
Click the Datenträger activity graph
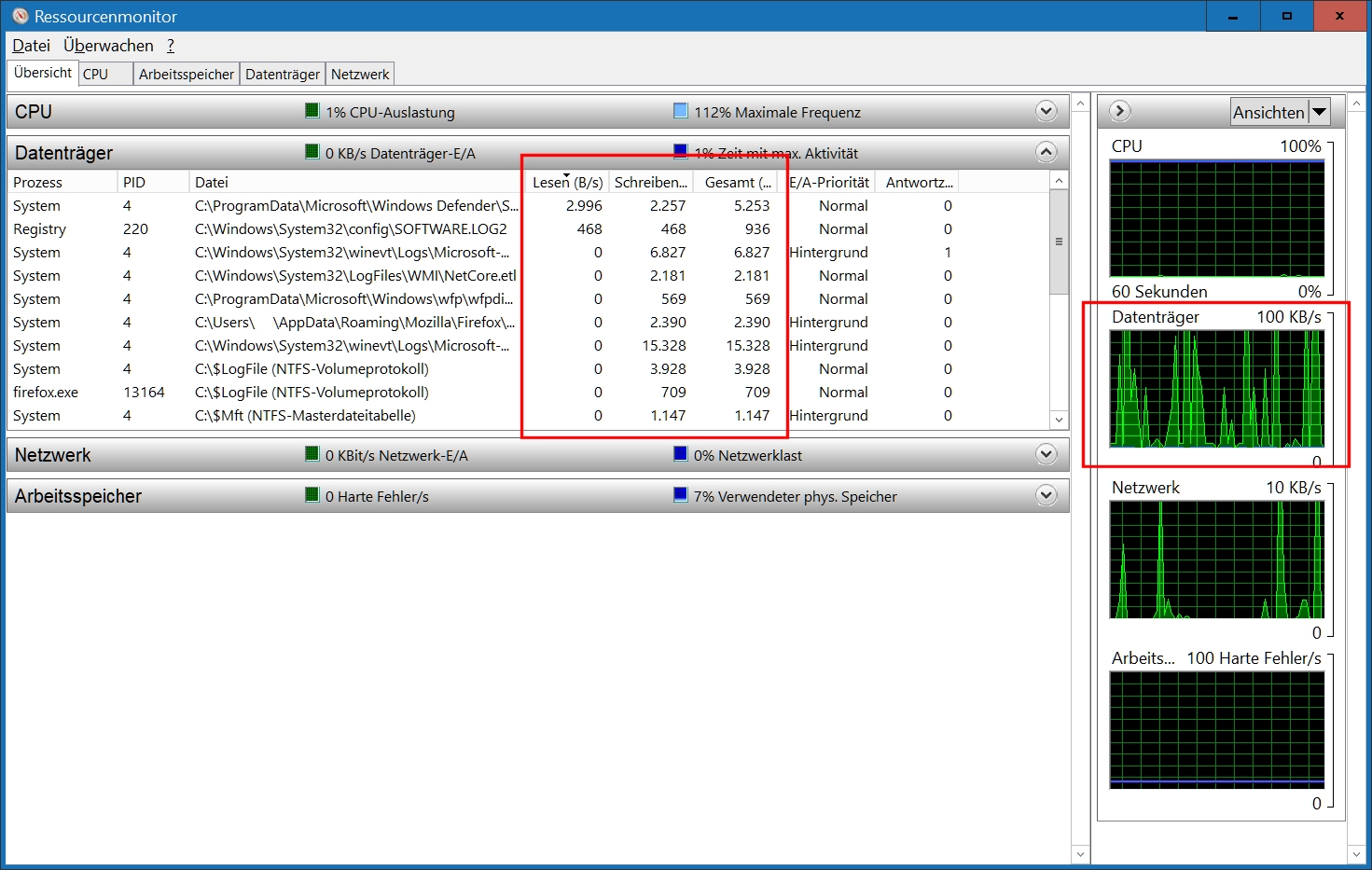[1217, 389]
